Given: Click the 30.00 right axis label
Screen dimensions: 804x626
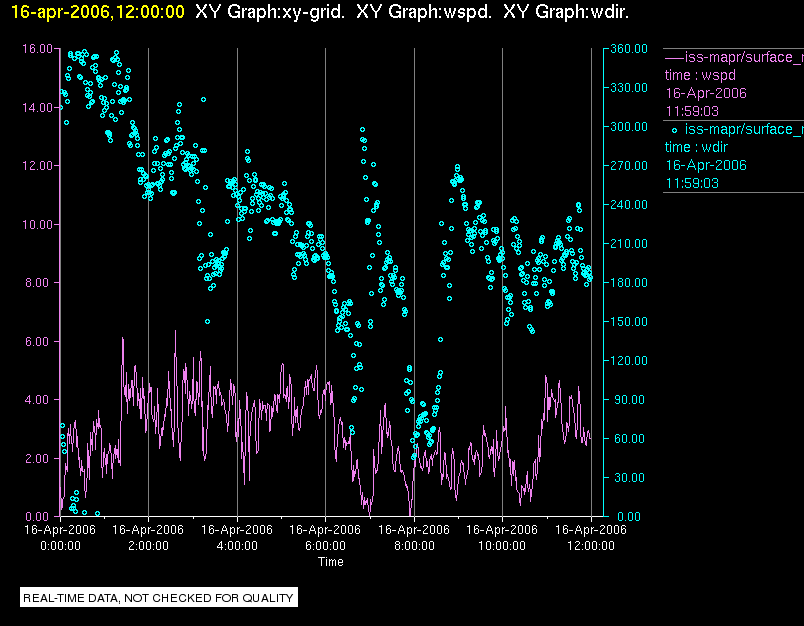Looking at the screenshot, I should click(631, 477).
